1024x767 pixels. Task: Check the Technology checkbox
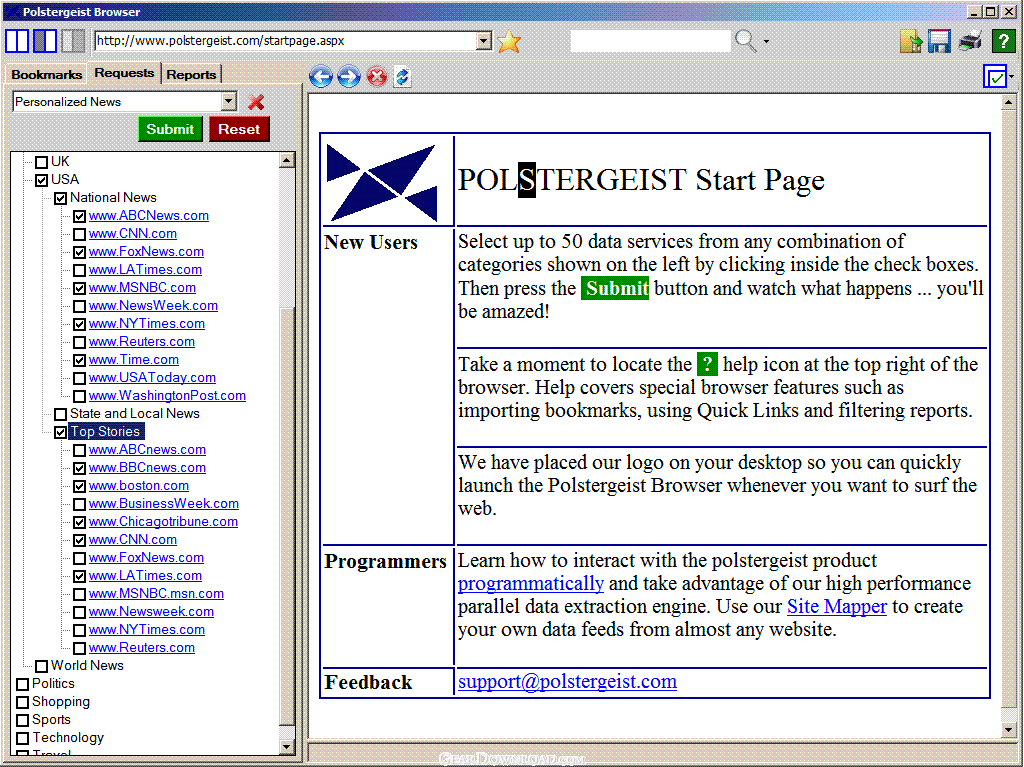click(23, 738)
